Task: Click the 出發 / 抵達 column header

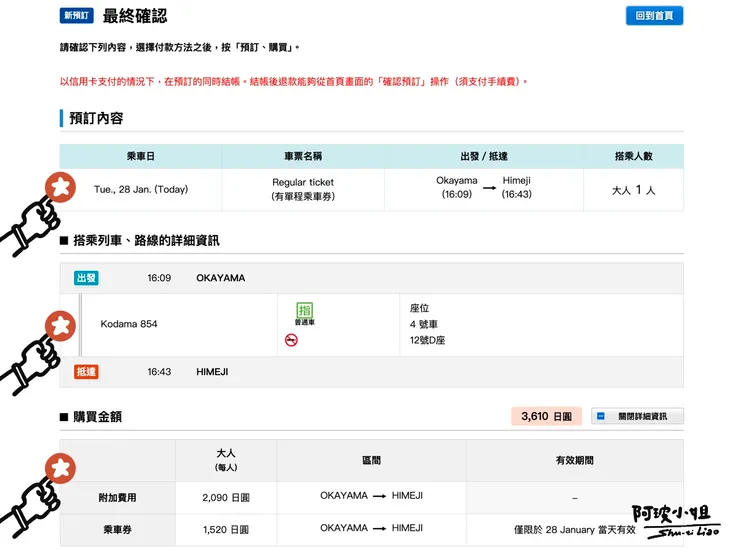Action: point(484,156)
